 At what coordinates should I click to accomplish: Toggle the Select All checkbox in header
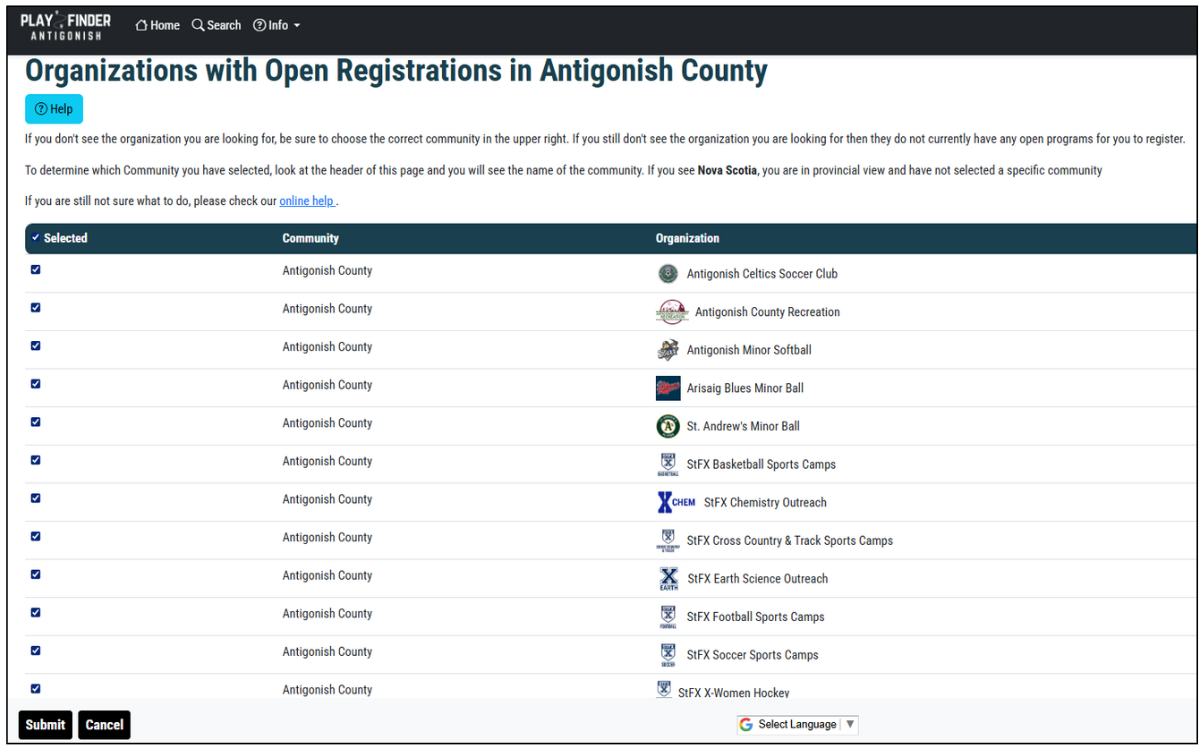(x=36, y=238)
